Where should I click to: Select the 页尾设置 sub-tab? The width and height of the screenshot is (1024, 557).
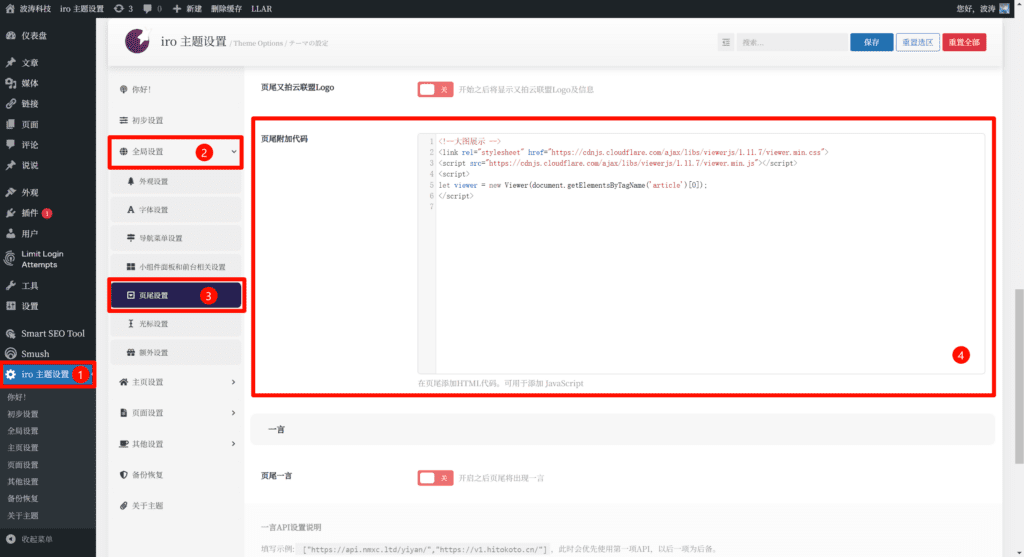tap(176, 295)
